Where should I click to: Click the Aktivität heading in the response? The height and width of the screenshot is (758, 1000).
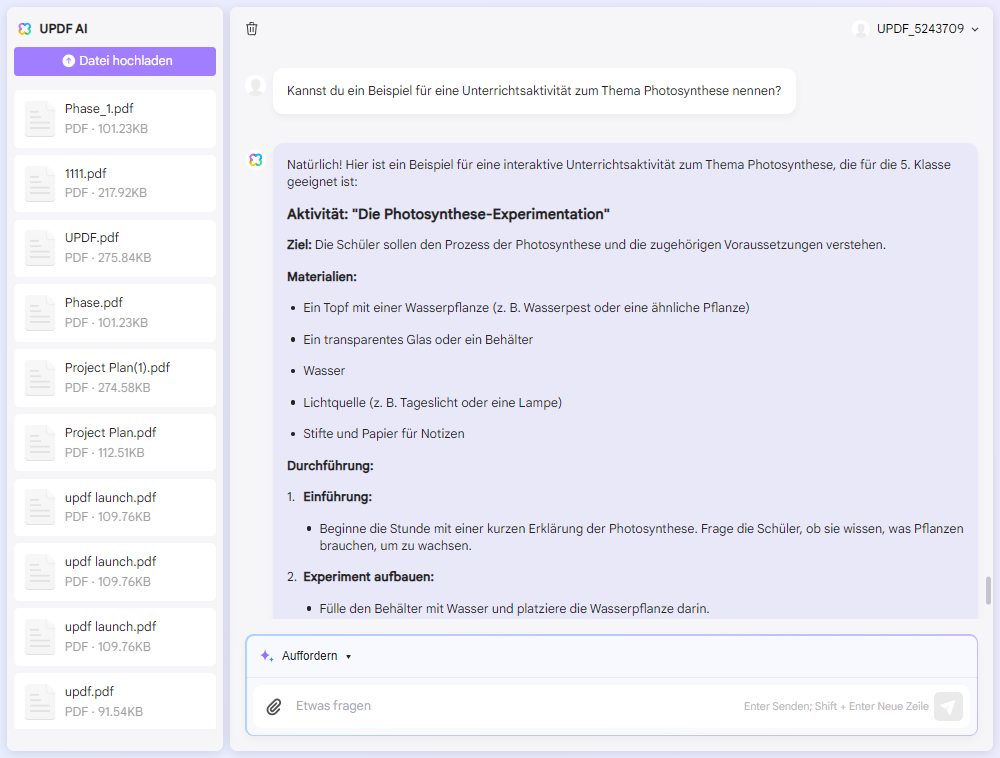[x=448, y=214]
